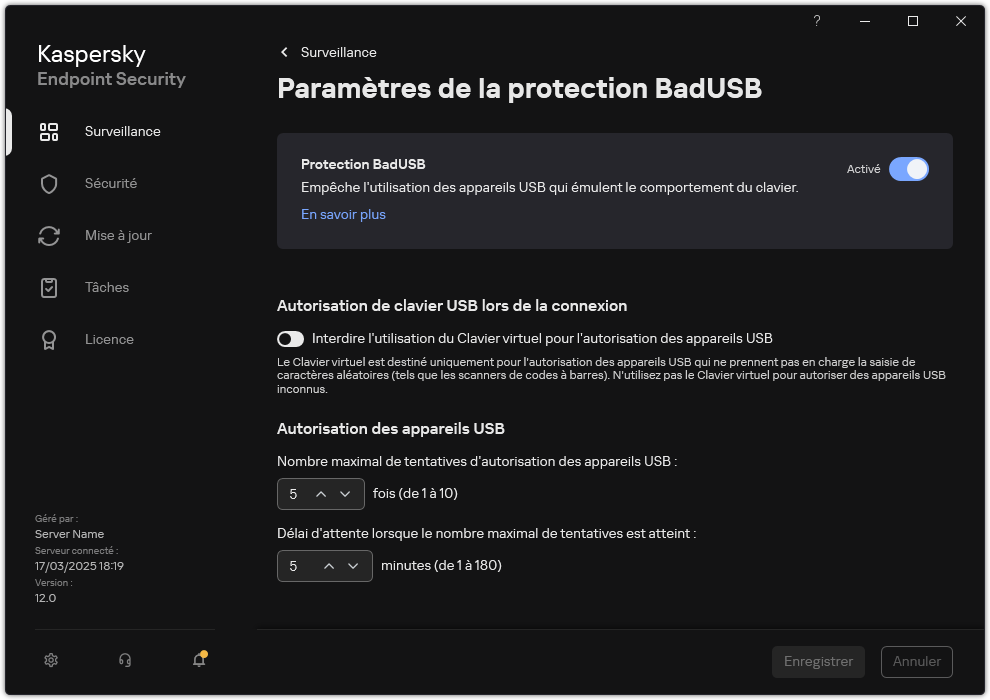The width and height of the screenshot is (990, 700).
Task: Expand the minutes value dropdown arrow
Action: (x=352, y=566)
